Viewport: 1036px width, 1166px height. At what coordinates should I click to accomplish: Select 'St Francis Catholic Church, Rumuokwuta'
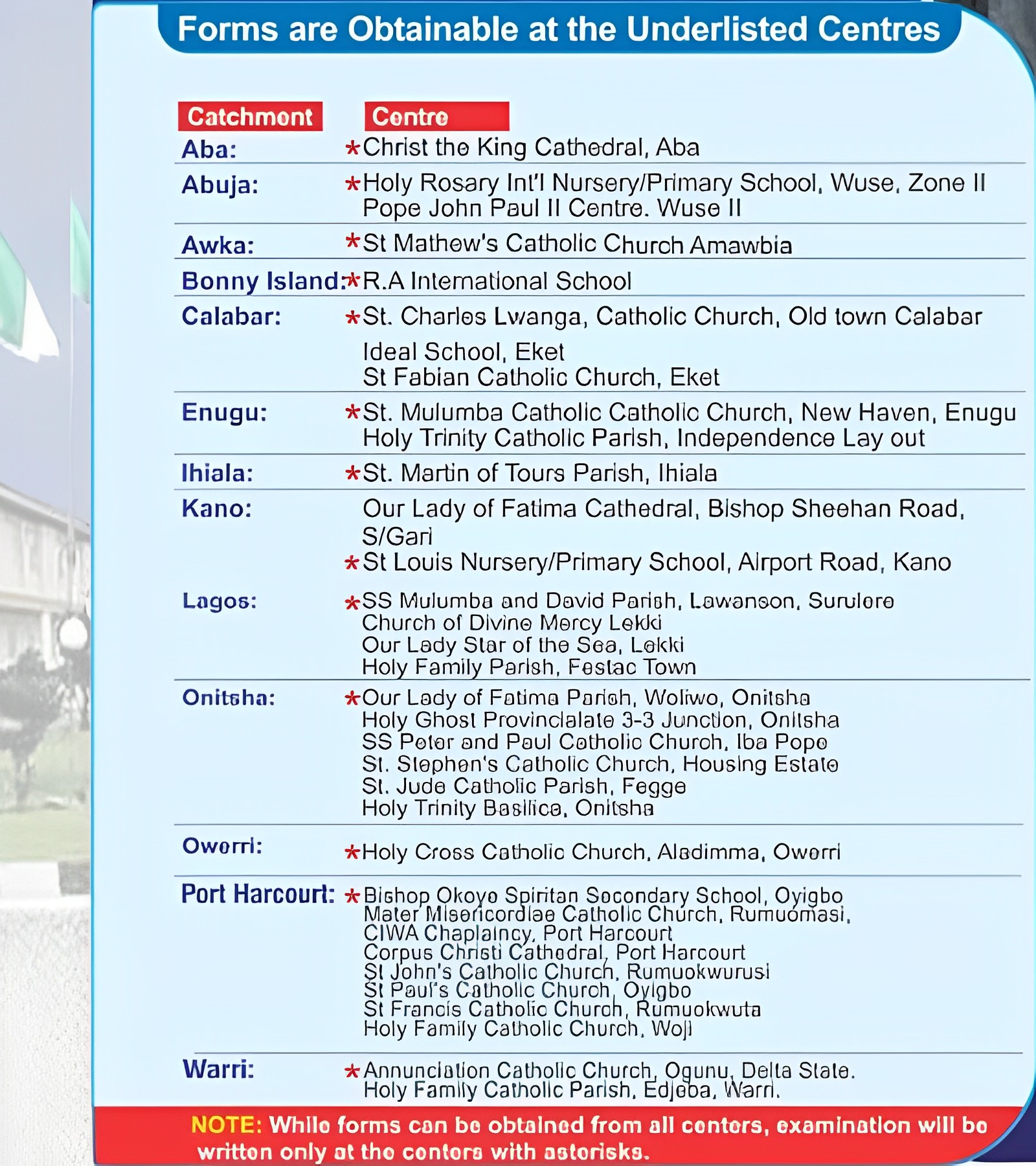[x=562, y=1010]
